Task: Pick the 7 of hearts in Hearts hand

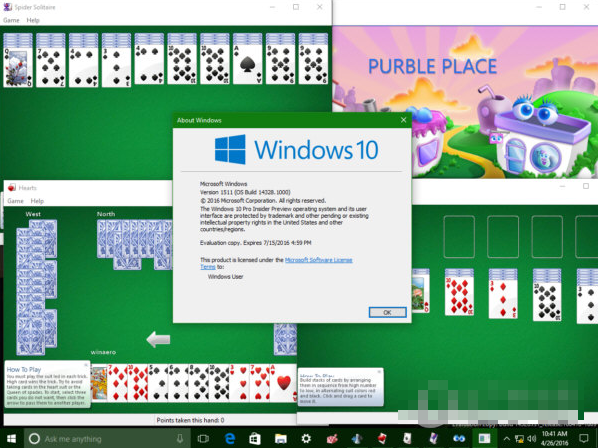Action: click(260, 383)
